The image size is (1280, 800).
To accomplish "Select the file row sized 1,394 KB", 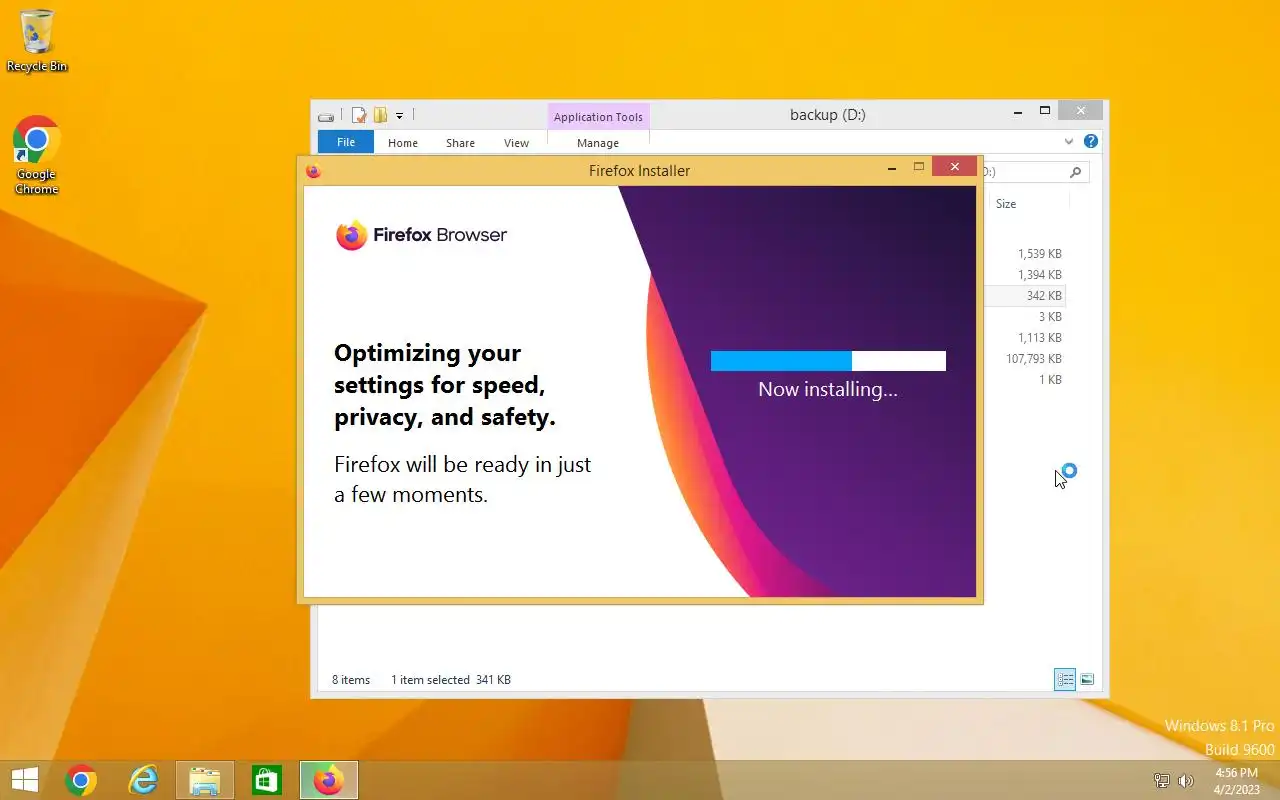I will 1025,275.
